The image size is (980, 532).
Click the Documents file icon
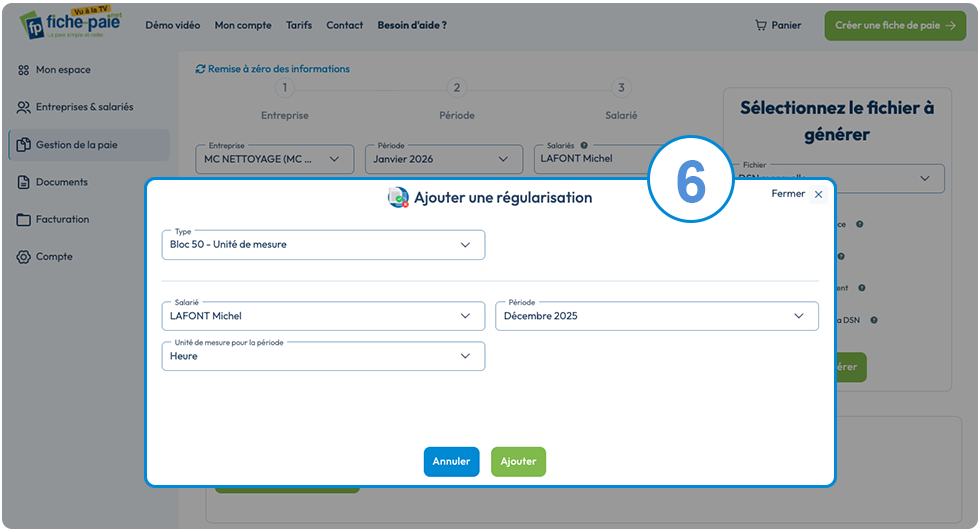[x=23, y=182]
